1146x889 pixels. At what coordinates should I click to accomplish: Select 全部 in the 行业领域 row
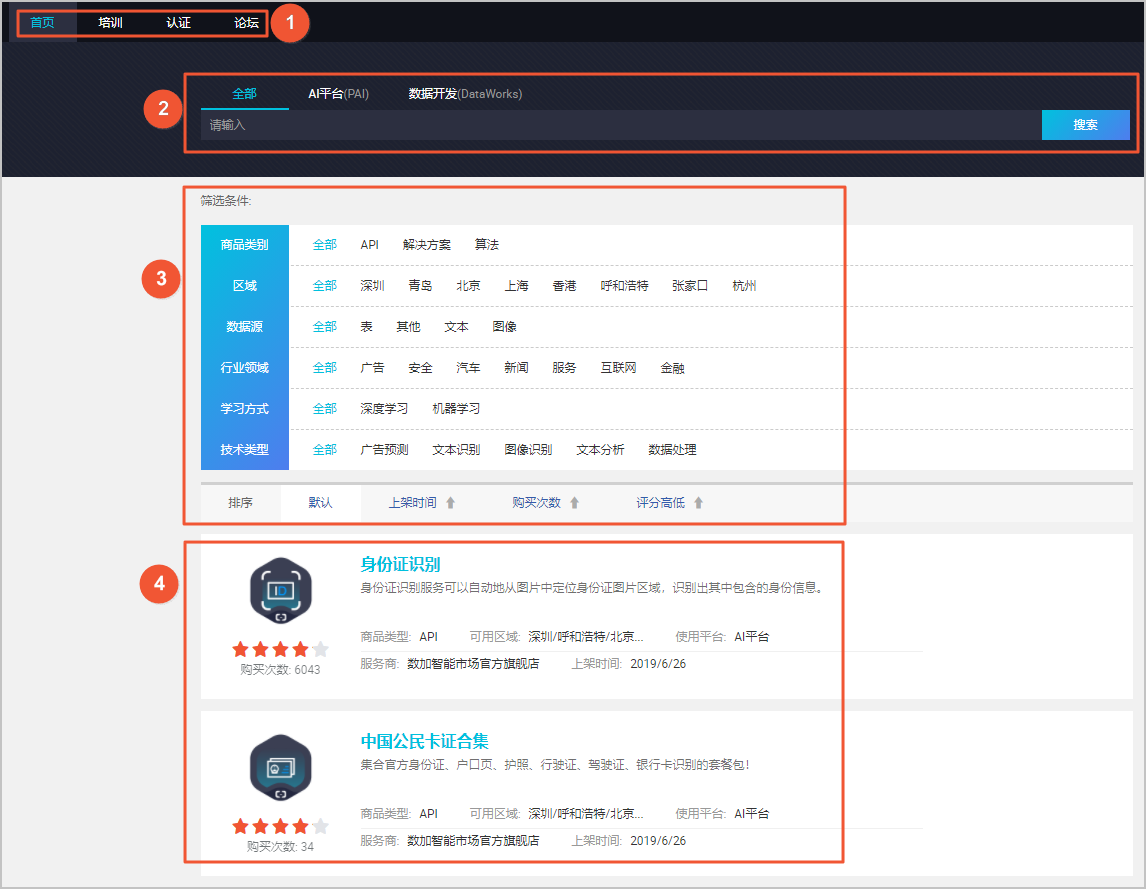pos(325,368)
